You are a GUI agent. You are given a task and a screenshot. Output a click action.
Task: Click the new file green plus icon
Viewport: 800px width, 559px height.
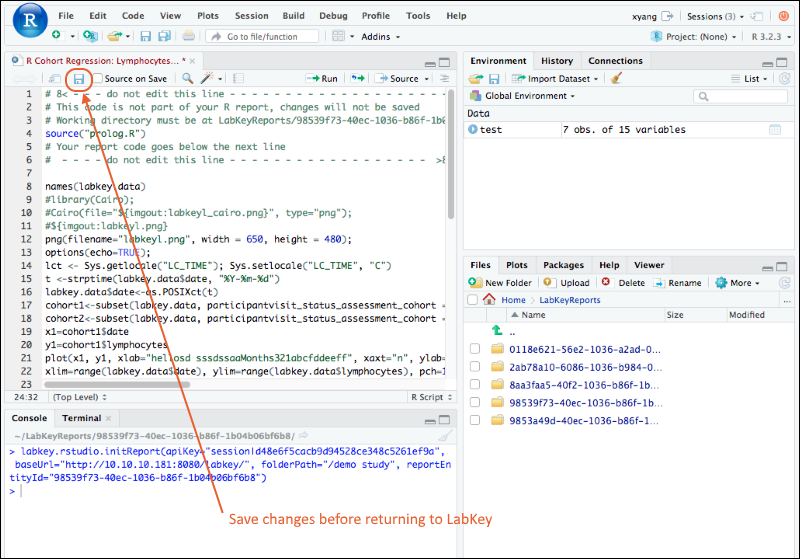(x=56, y=35)
